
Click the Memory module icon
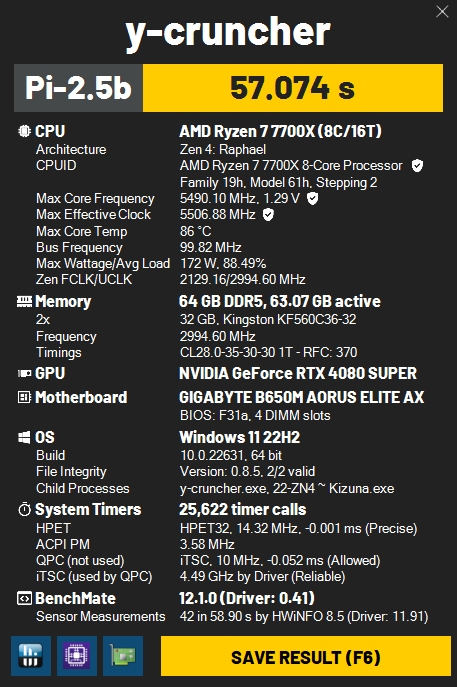tap(24, 301)
